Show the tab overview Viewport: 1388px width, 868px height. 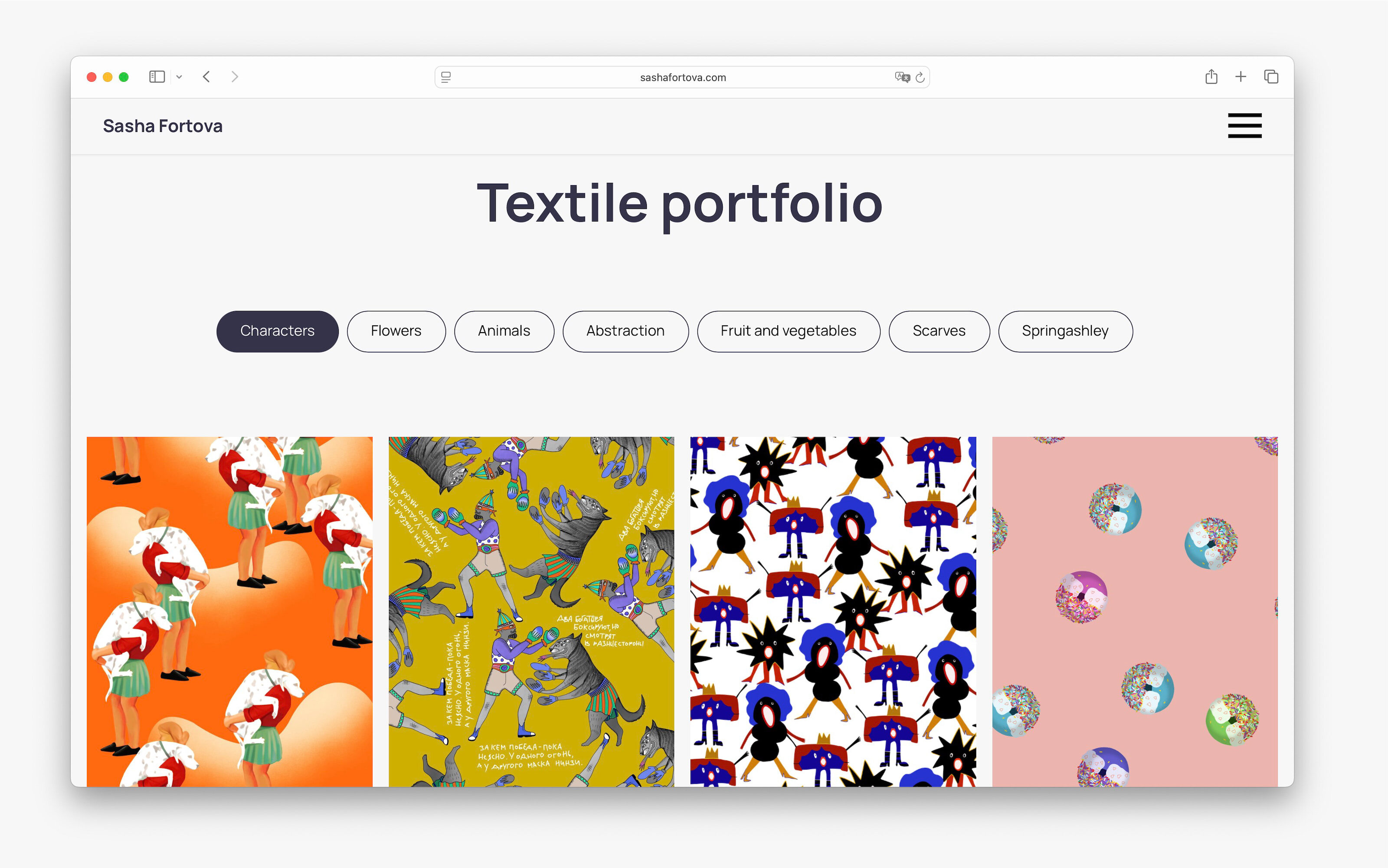pyautogui.click(x=1271, y=77)
